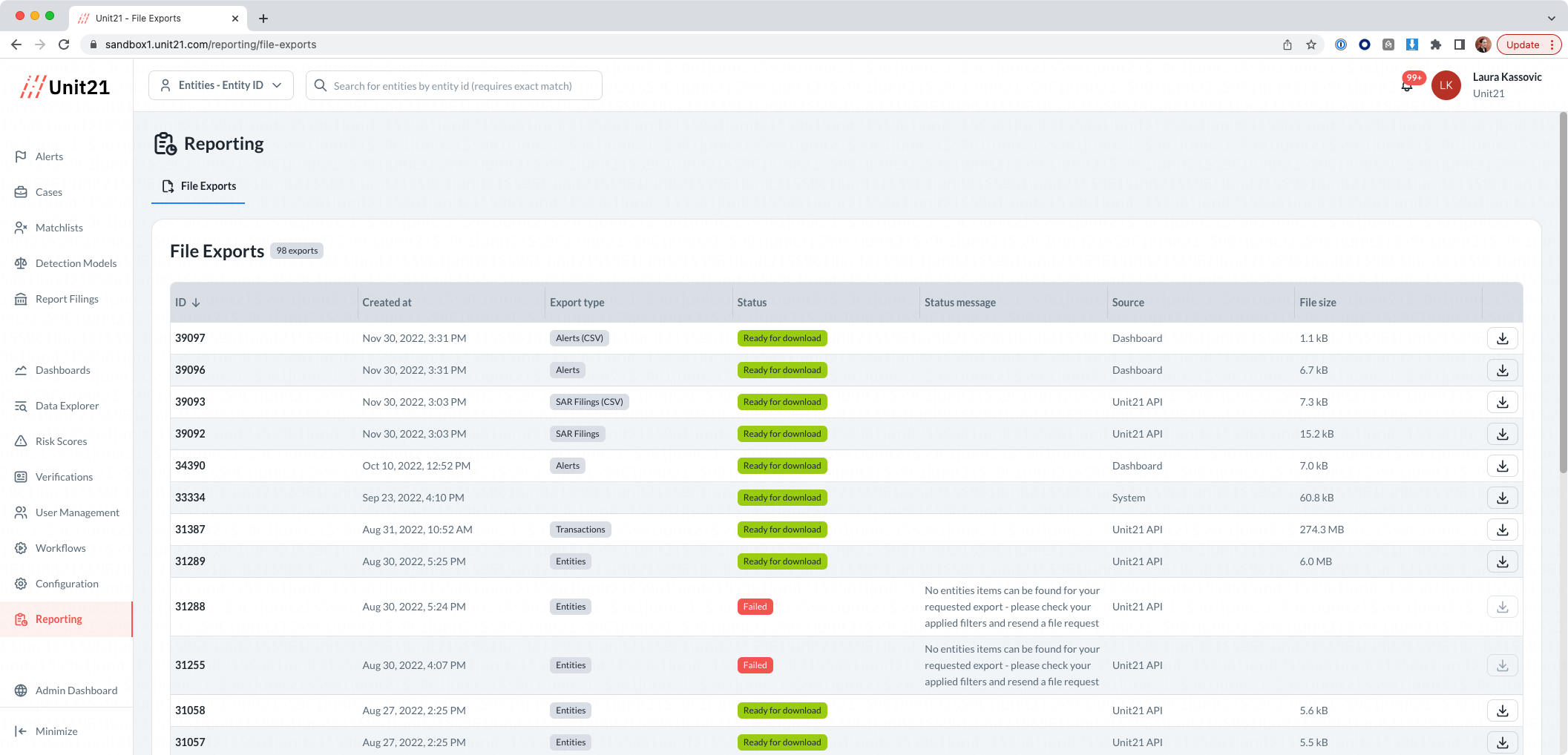Download export 31058 file
Viewport: 1568px width, 755px height.
click(1502, 711)
